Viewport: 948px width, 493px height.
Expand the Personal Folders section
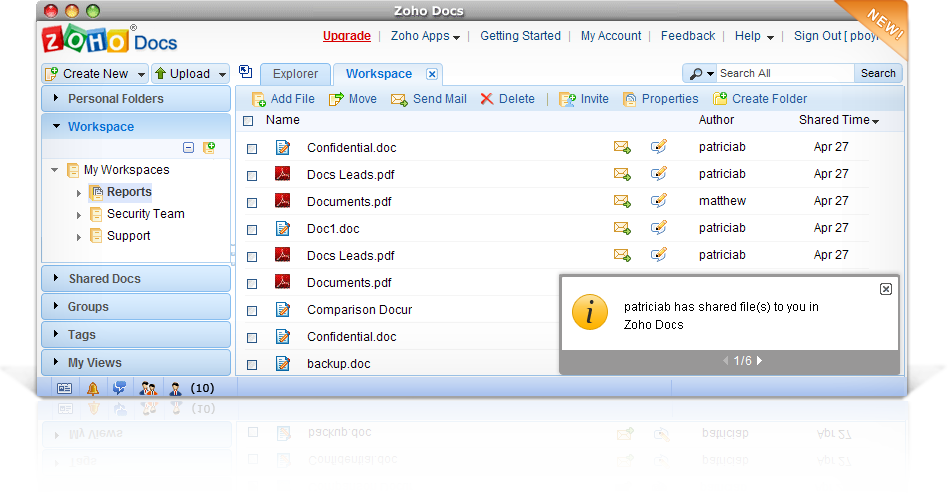point(136,99)
